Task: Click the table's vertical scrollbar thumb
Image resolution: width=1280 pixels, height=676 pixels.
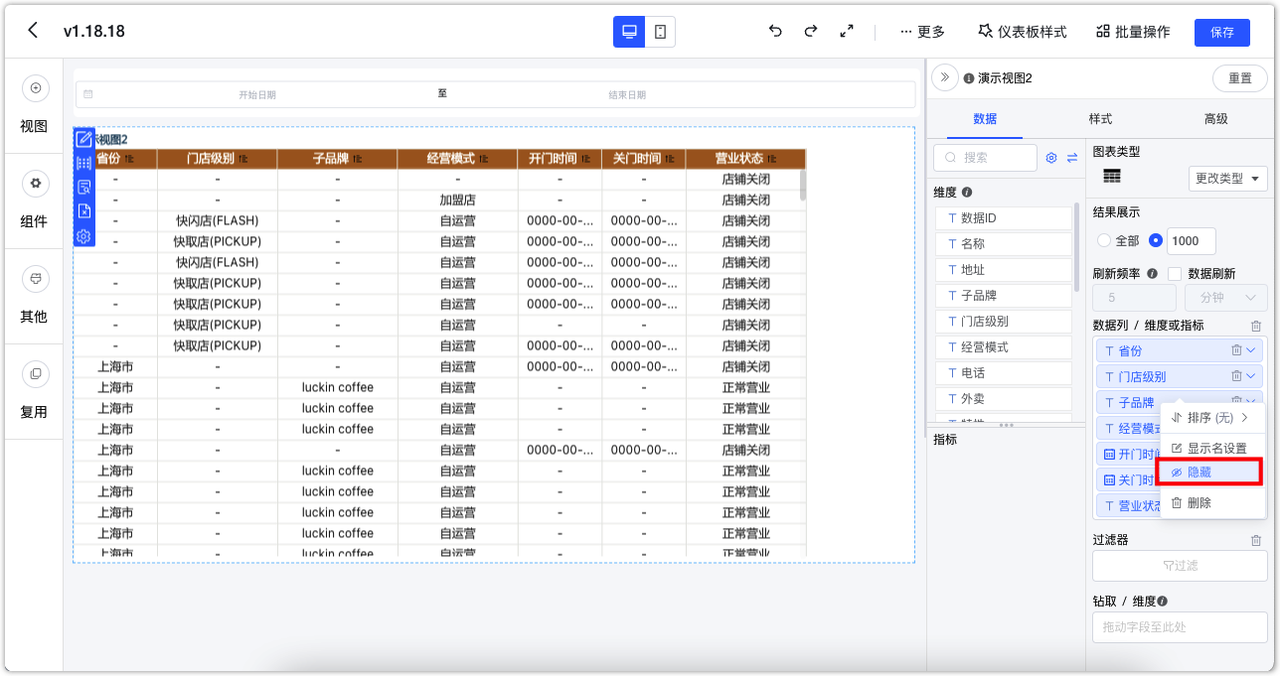Action: pos(802,185)
